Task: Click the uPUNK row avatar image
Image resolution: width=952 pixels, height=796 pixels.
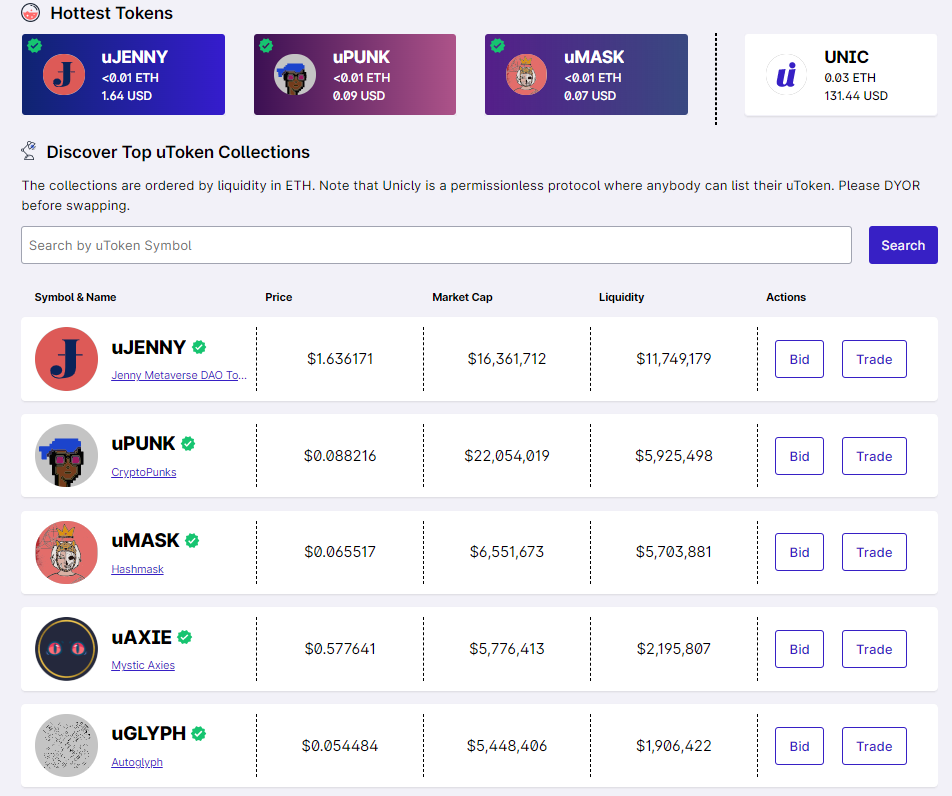Action: point(66,455)
